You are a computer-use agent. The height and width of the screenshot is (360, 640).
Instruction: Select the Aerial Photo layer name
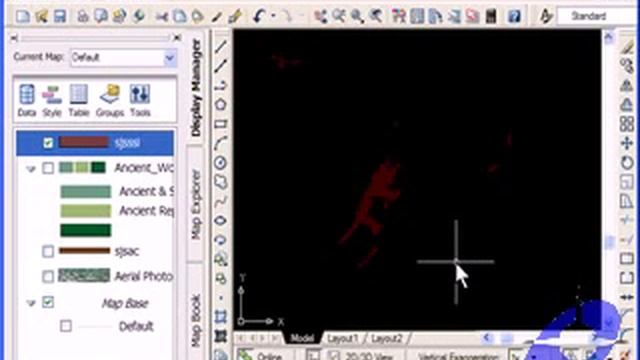coord(144,276)
